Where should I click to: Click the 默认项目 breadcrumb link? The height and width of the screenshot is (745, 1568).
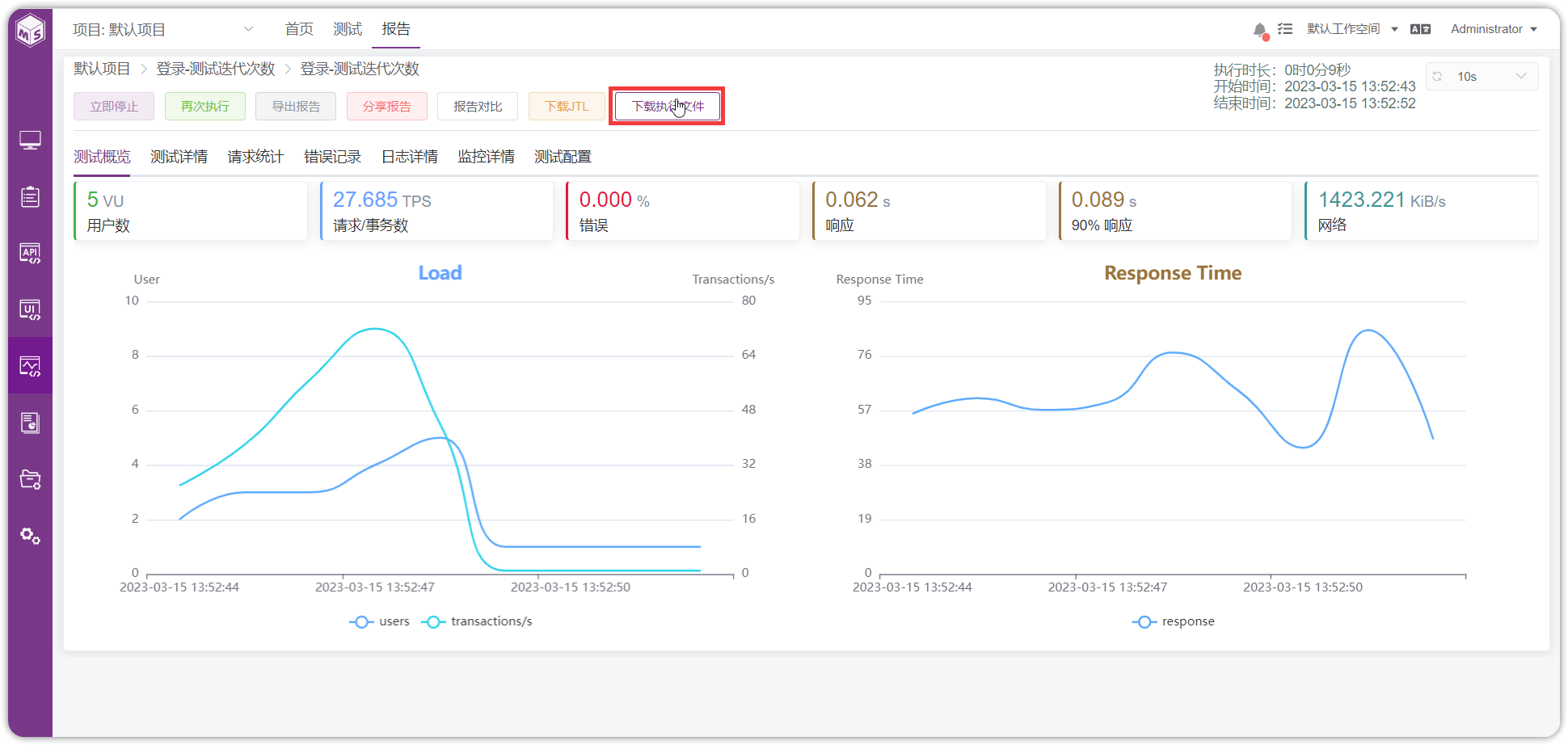(102, 69)
